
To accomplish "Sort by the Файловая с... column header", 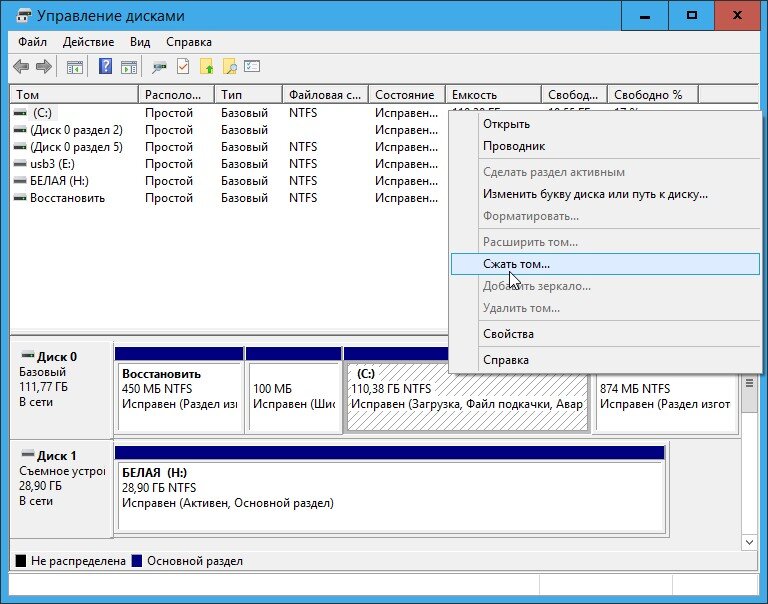I will (325, 95).
